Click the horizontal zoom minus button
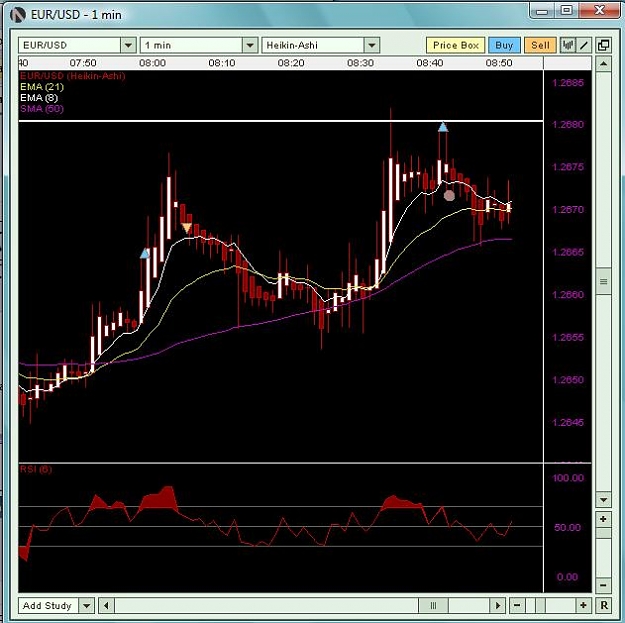Viewport: 625px width, 623px height. pos(517,606)
